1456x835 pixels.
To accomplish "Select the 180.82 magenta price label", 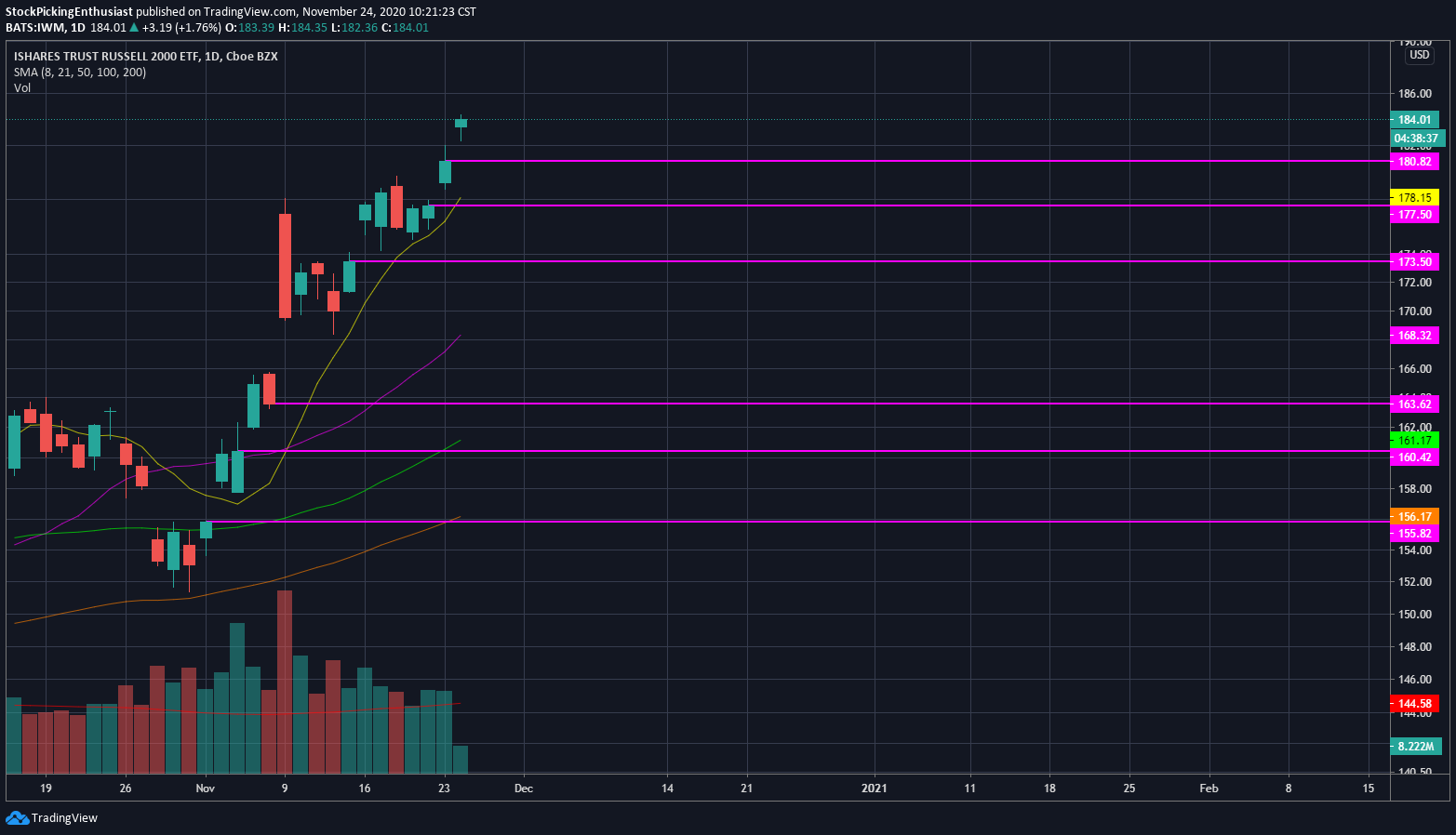I will (1414, 162).
